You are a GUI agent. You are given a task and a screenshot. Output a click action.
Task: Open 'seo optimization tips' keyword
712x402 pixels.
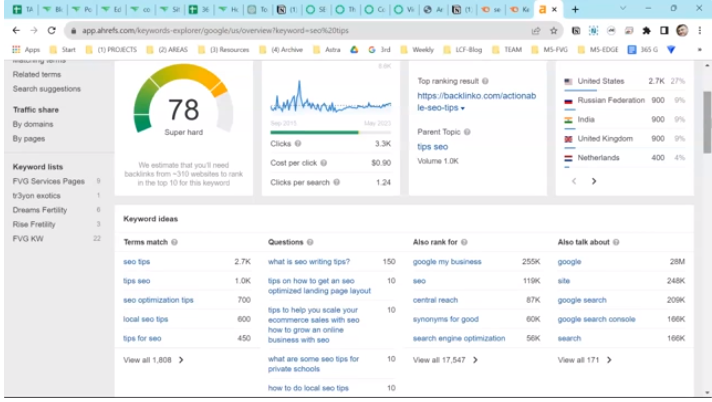[158, 300]
